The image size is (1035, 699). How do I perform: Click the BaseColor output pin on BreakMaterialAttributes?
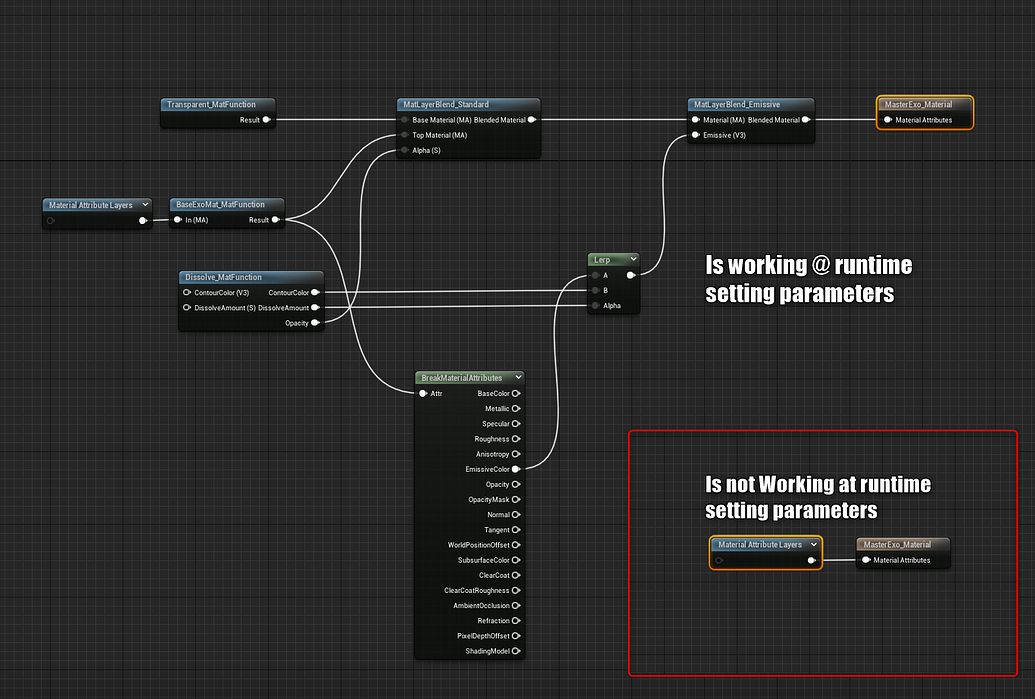coord(516,393)
